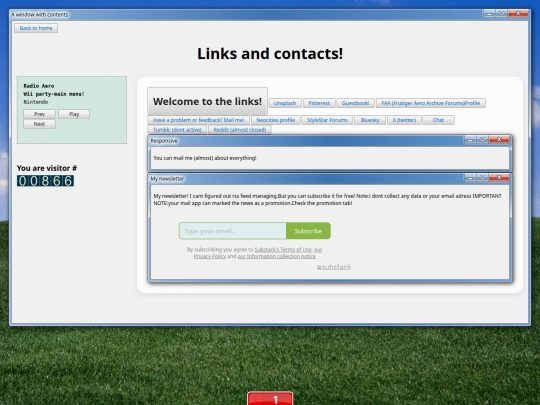Viewport: 540px width, 405px height.
Task: Play the Radio Aero track
Action: pyautogui.click(x=74, y=114)
